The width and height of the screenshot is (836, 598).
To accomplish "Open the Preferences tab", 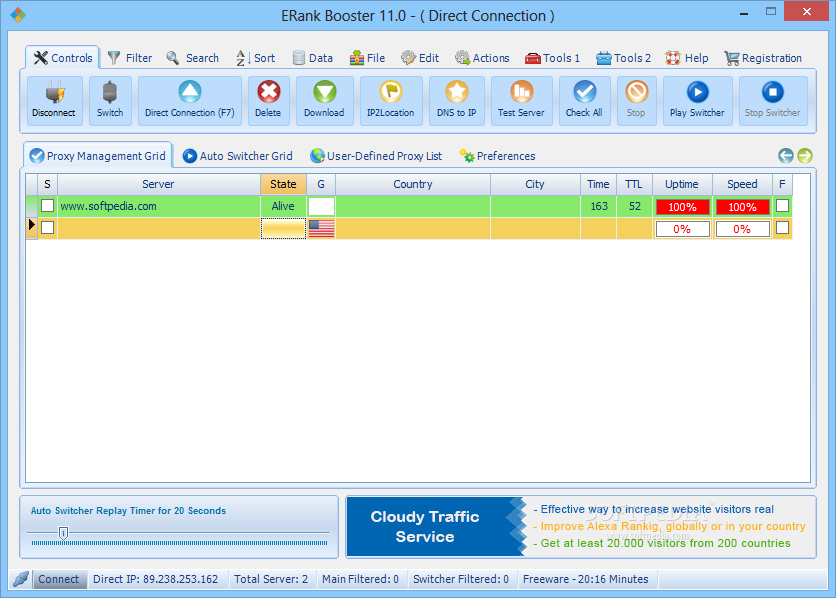I will click(x=497, y=156).
